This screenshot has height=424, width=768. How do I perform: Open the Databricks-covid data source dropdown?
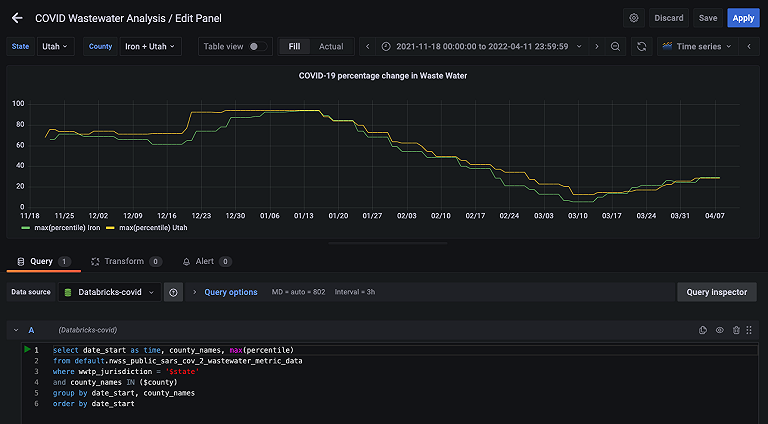click(x=110, y=292)
